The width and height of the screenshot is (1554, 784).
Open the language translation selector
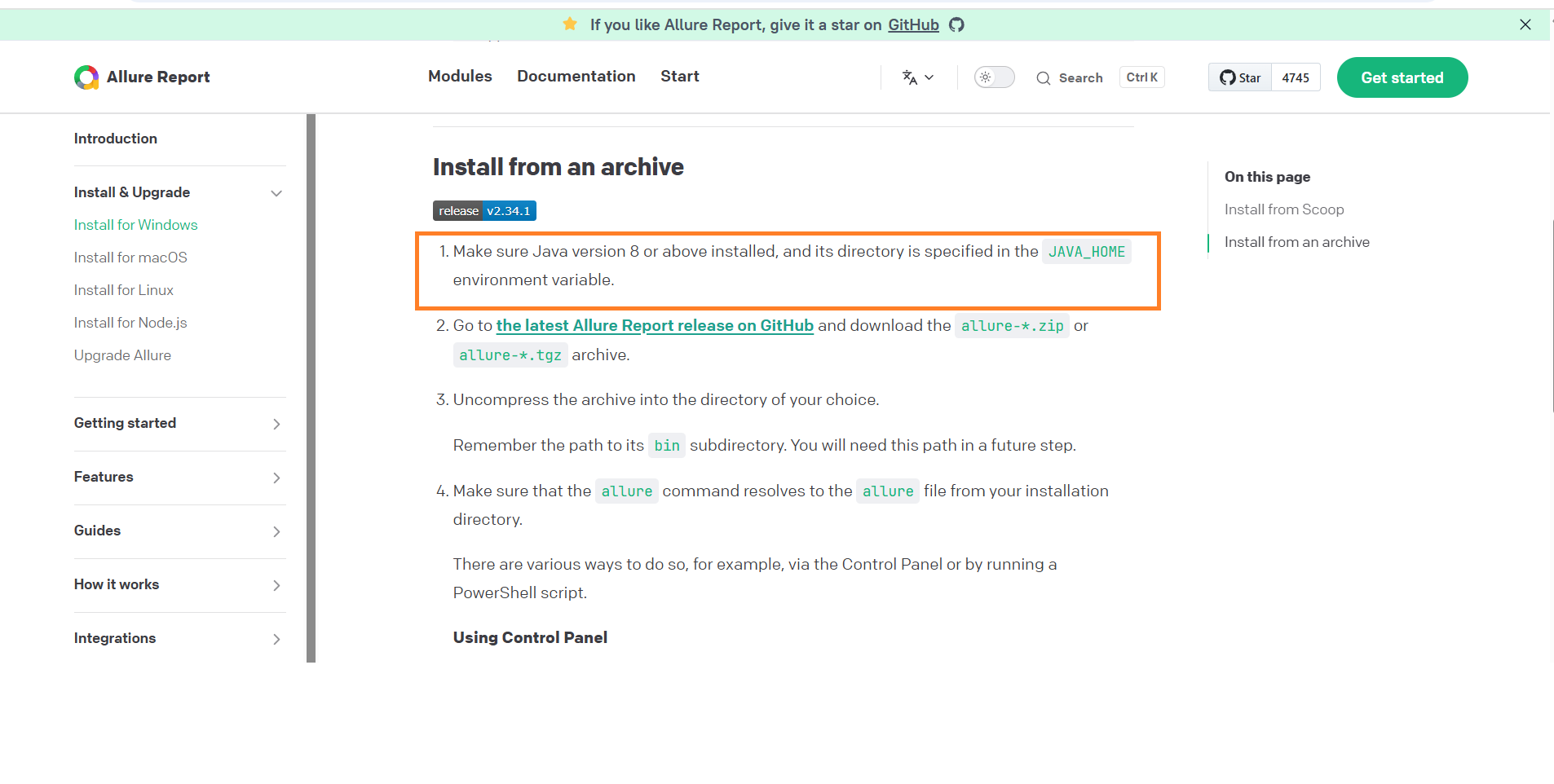[918, 77]
